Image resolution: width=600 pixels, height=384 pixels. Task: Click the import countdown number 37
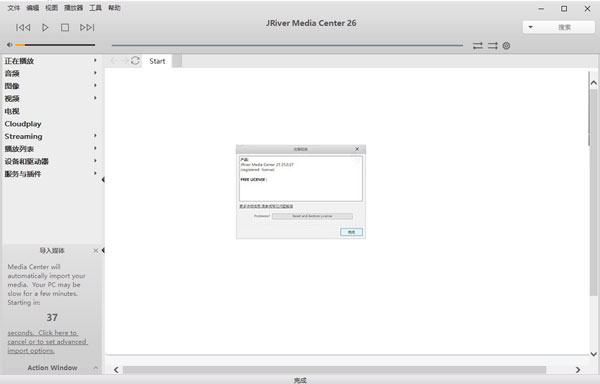click(x=52, y=317)
